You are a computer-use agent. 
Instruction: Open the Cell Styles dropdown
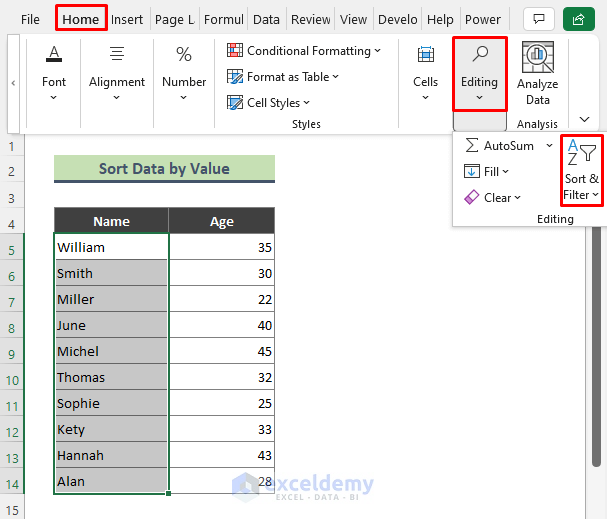point(306,103)
